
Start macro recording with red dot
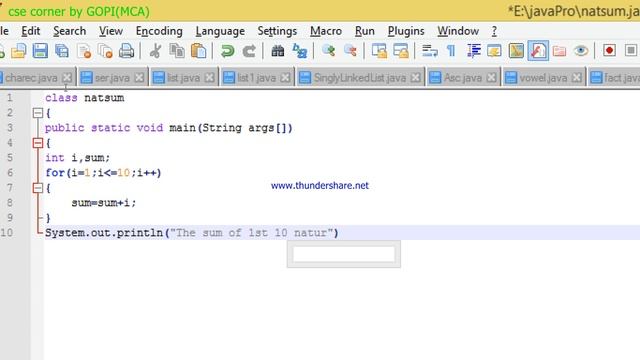(x=609, y=51)
